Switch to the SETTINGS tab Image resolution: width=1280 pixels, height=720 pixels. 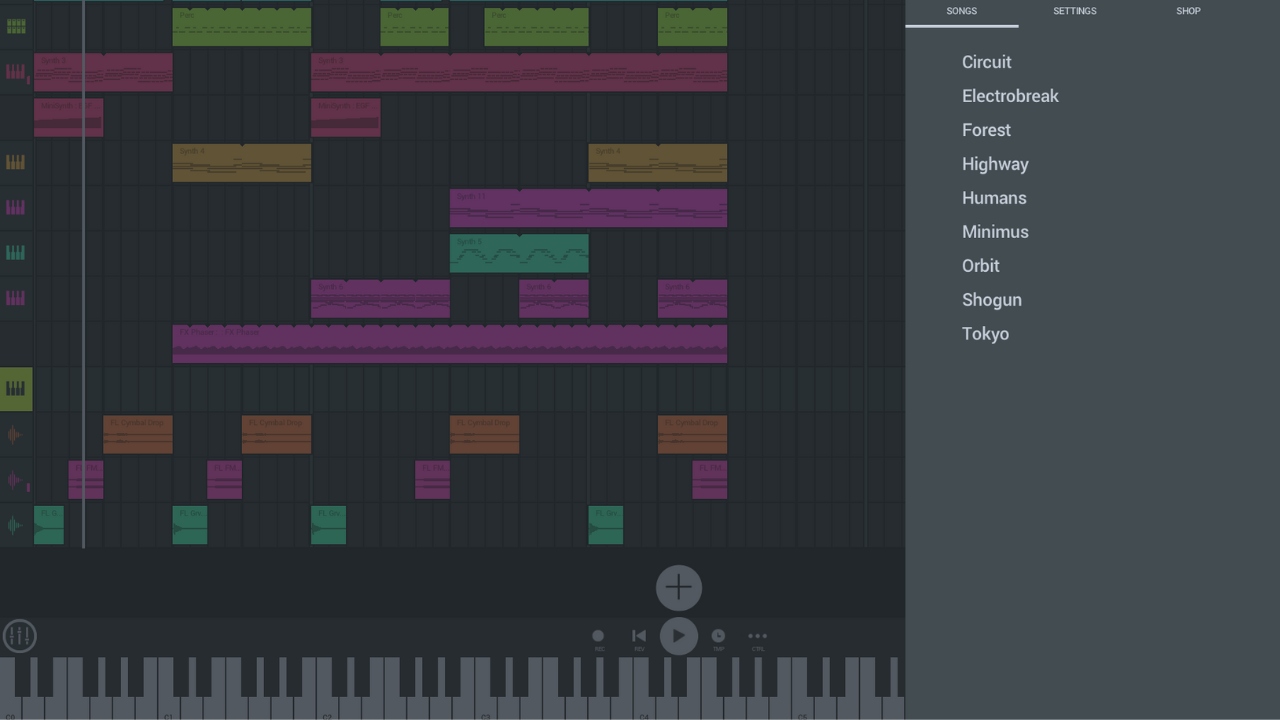(1075, 11)
